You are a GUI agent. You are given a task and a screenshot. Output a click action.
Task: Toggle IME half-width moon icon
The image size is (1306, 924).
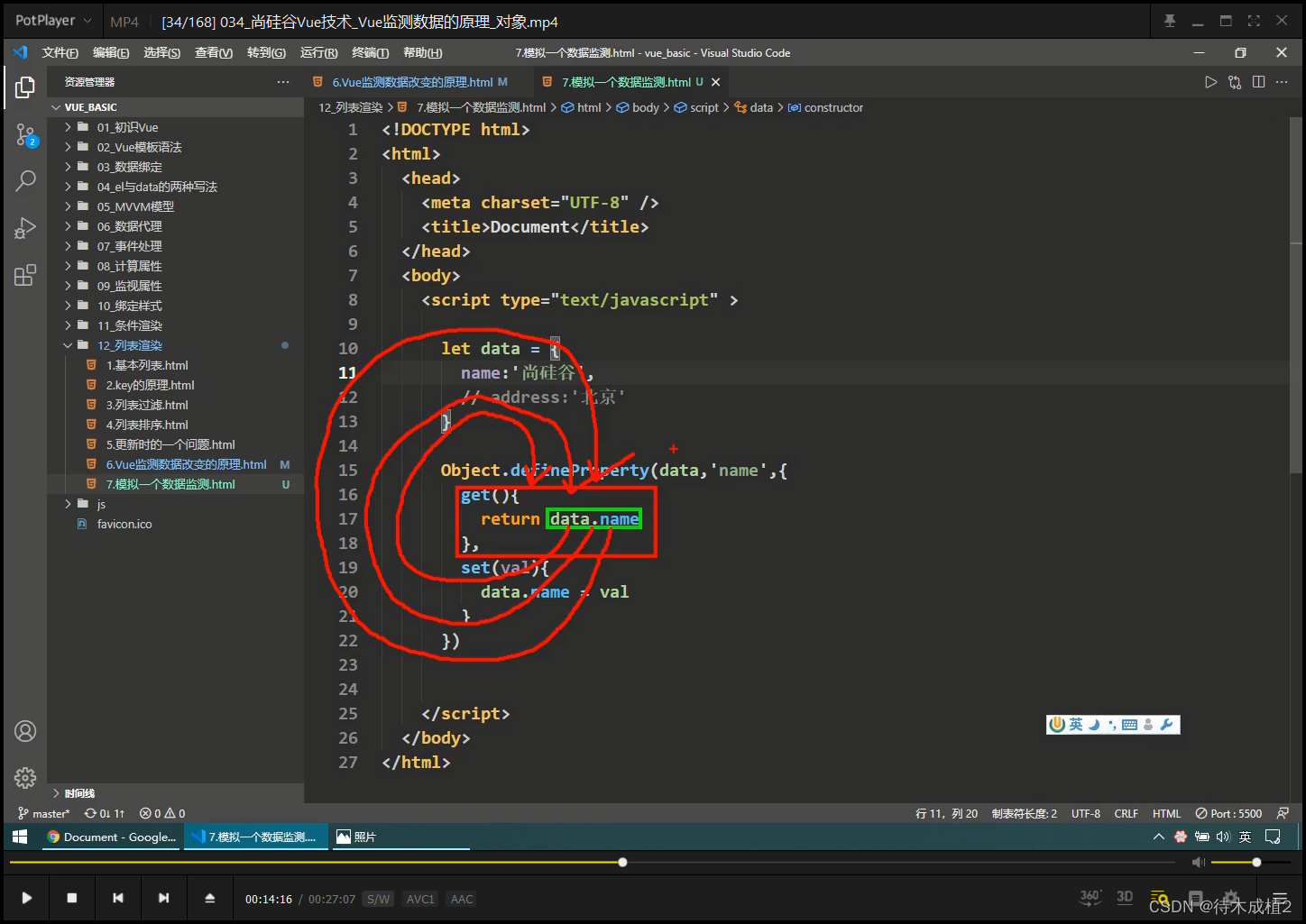click(x=1094, y=725)
